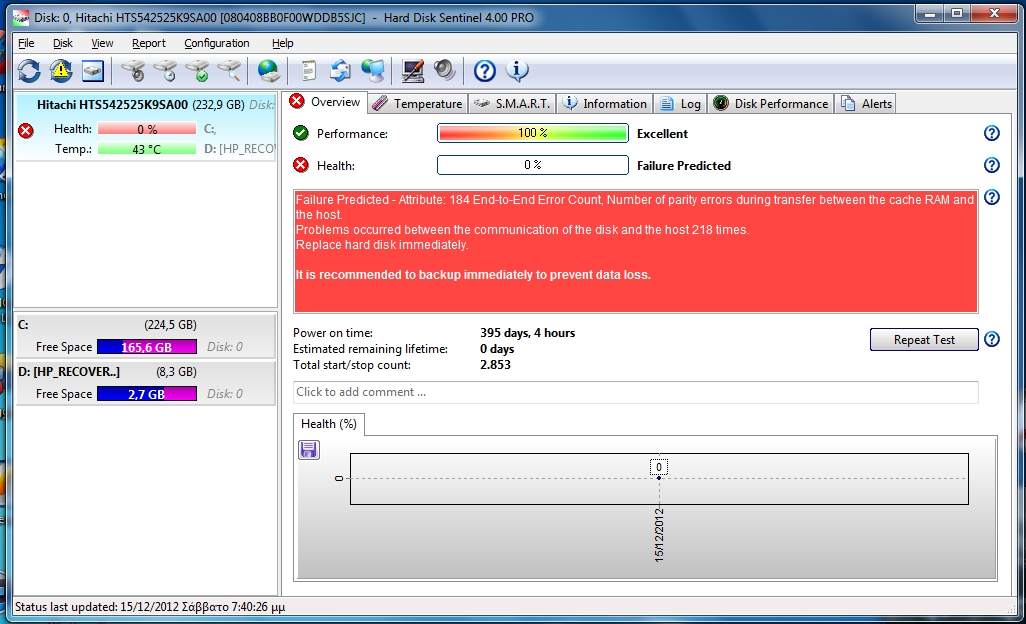
Task: Click the 'Excellent' performance text
Action: [x=662, y=133]
